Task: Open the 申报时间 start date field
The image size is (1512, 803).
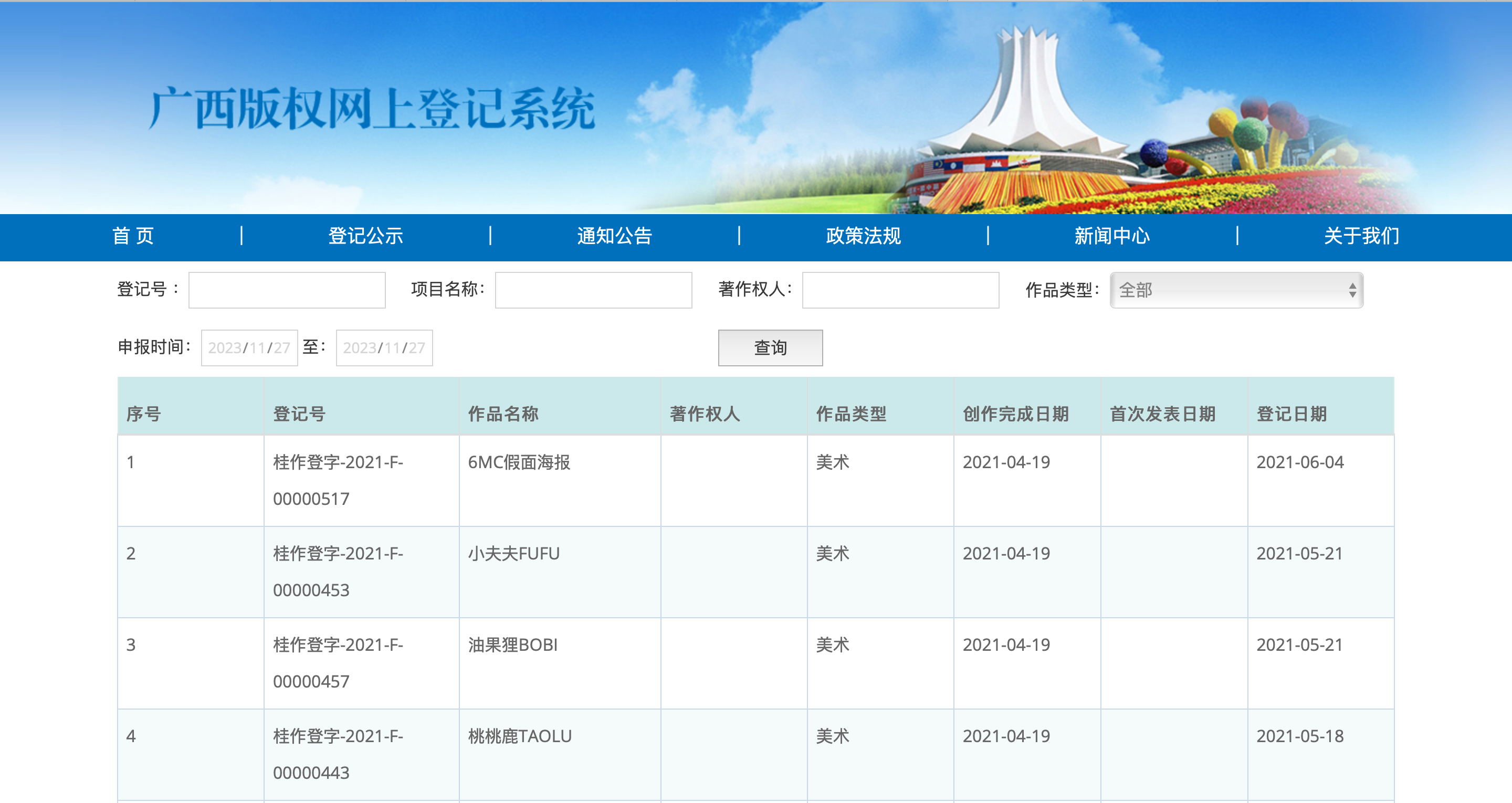Action: [x=249, y=347]
